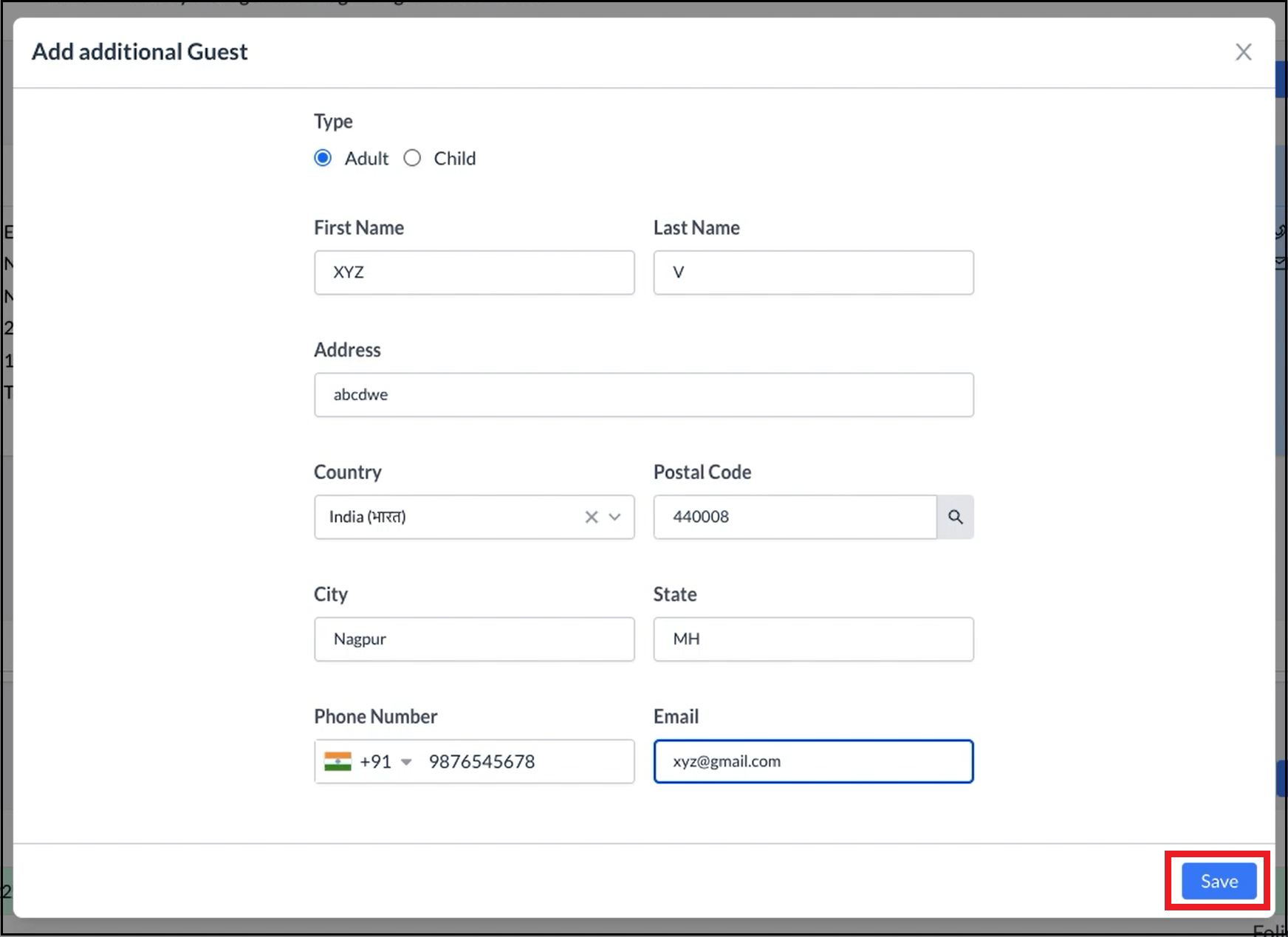The image size is (1288, 937).
Task: Click the City field containing Nagpur
Action: [x=474, y=639]
